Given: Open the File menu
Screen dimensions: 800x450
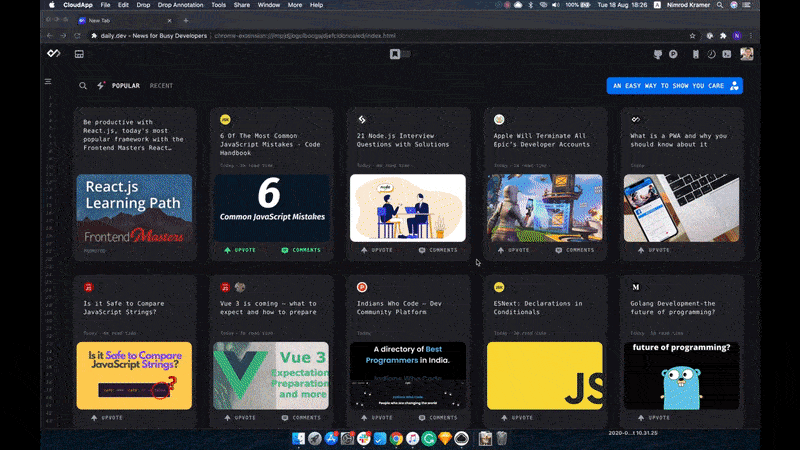Looking at the screenshot, I should point(105,5).
